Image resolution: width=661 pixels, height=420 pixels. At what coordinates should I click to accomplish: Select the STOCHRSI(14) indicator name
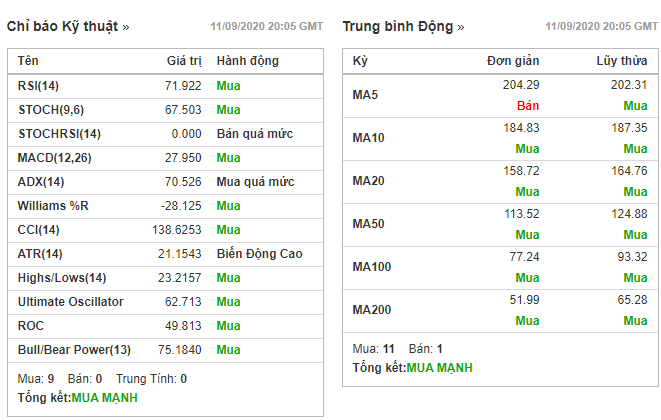tap(59, 134)
